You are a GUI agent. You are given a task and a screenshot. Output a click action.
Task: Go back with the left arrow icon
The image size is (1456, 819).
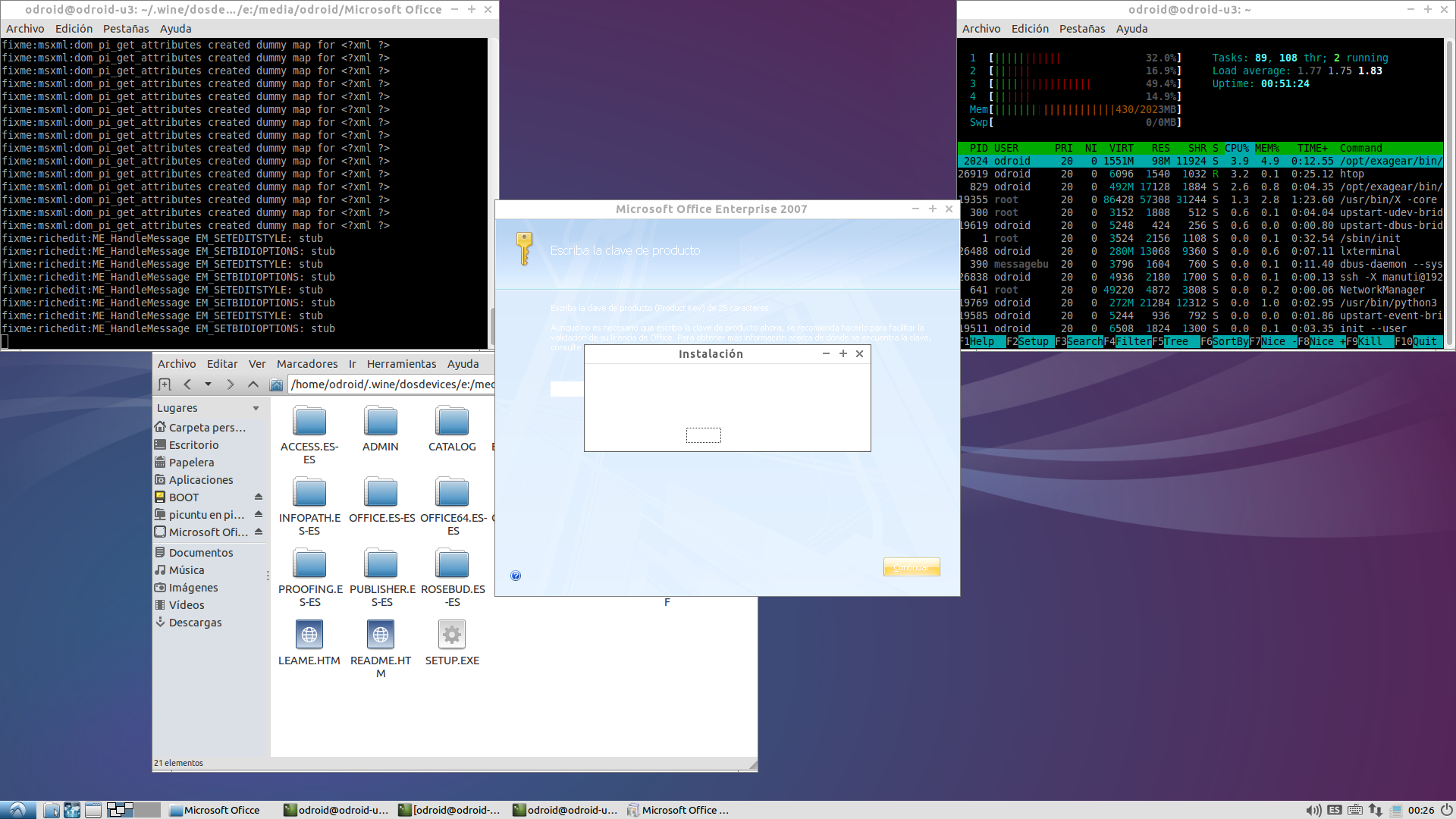click(187, 384)
